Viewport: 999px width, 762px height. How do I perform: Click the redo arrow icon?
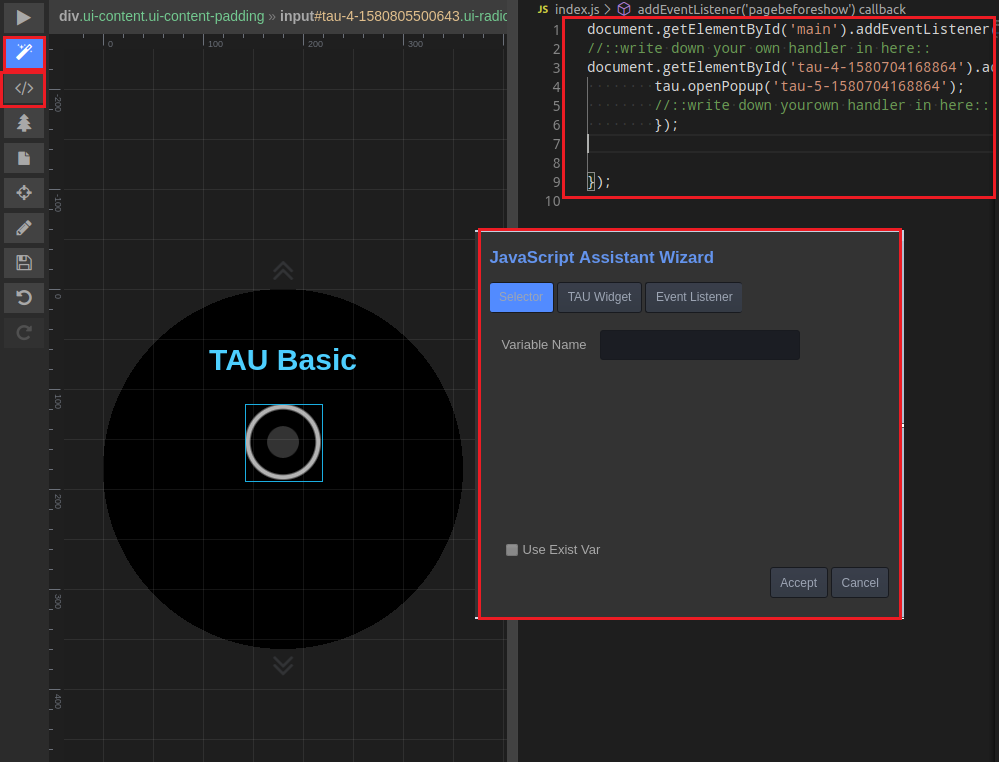pyautogui.click(x=24, y=333)
